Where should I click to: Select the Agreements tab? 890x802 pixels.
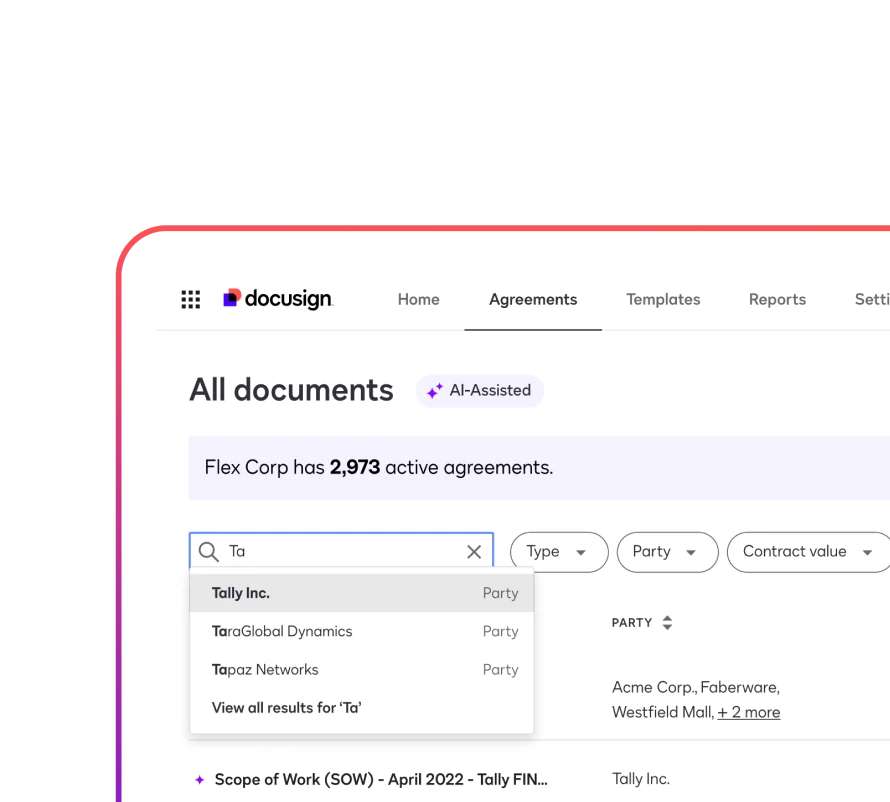(x=533, y=300)
